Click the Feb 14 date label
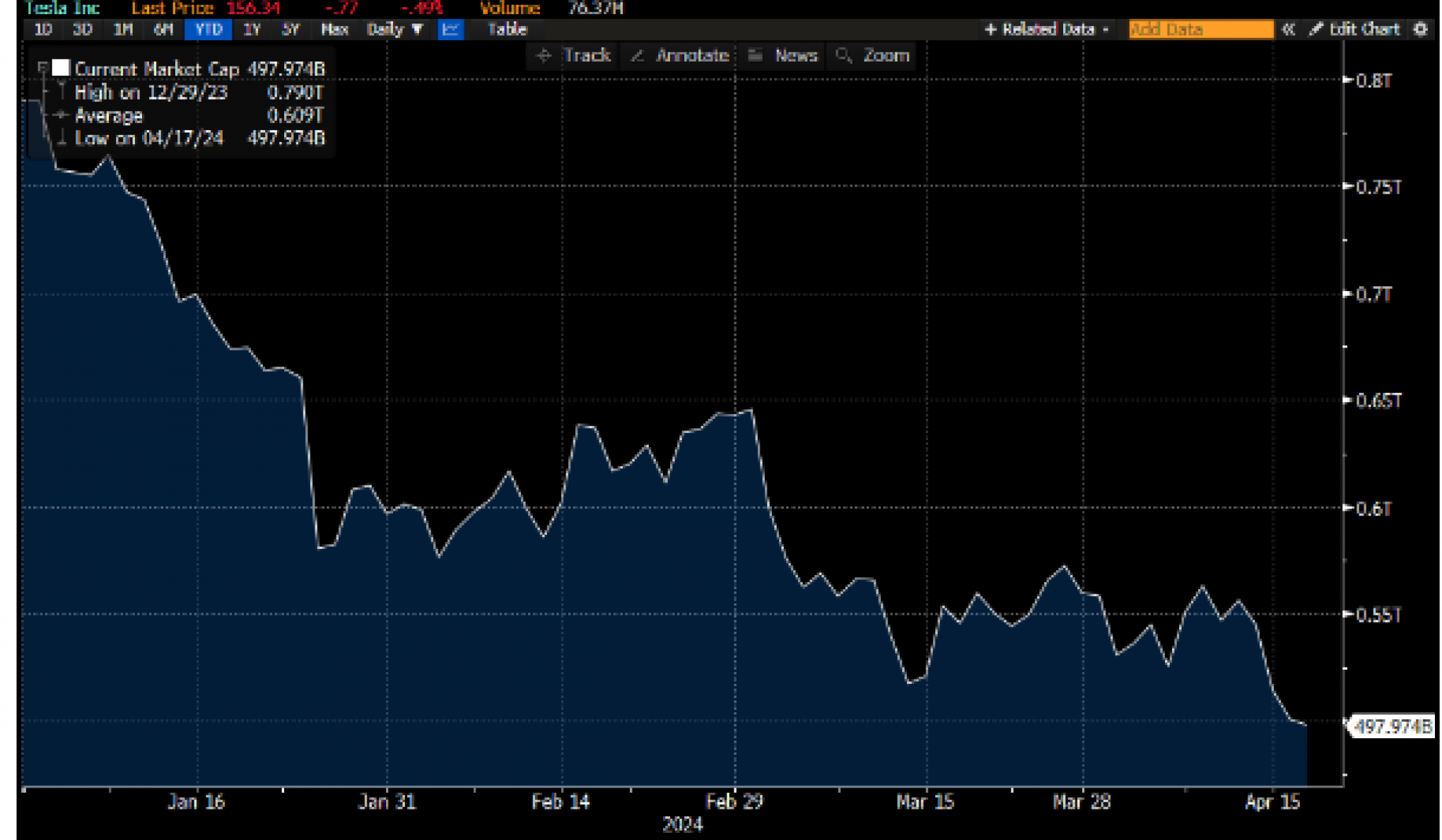 pyautogui.click(x=561, y=802)
